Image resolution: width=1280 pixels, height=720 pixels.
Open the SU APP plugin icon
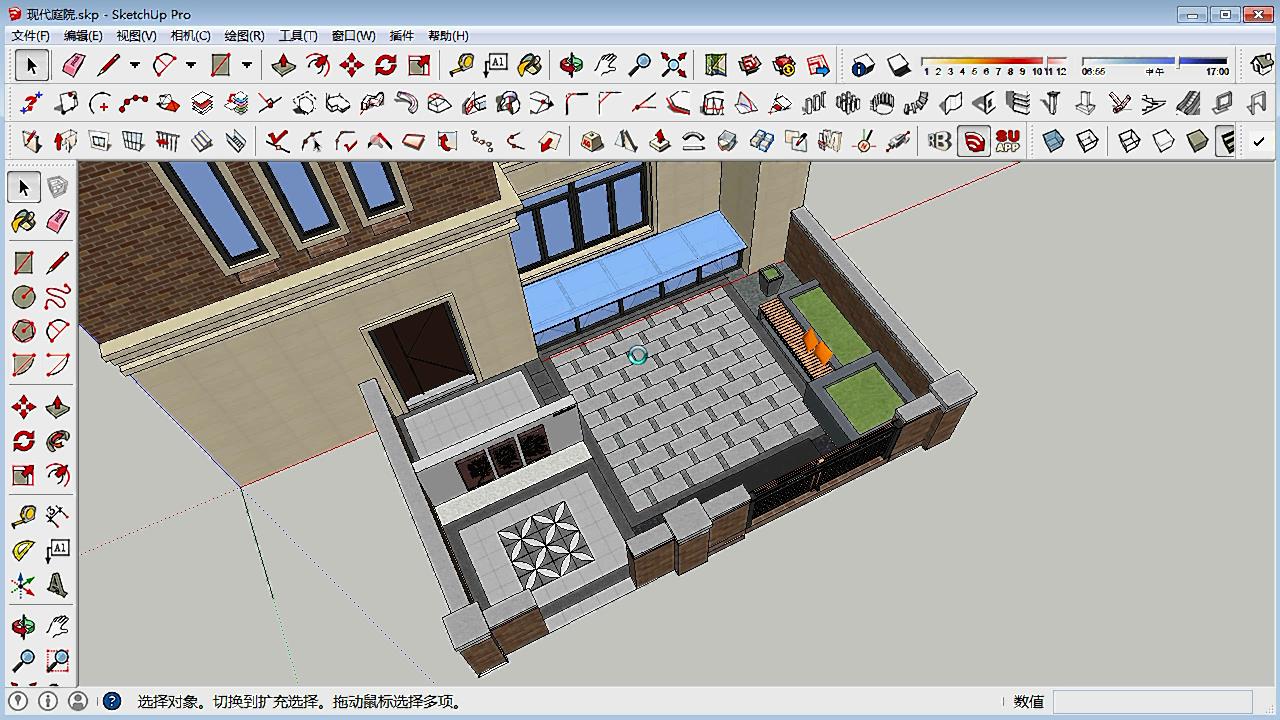1007,141
